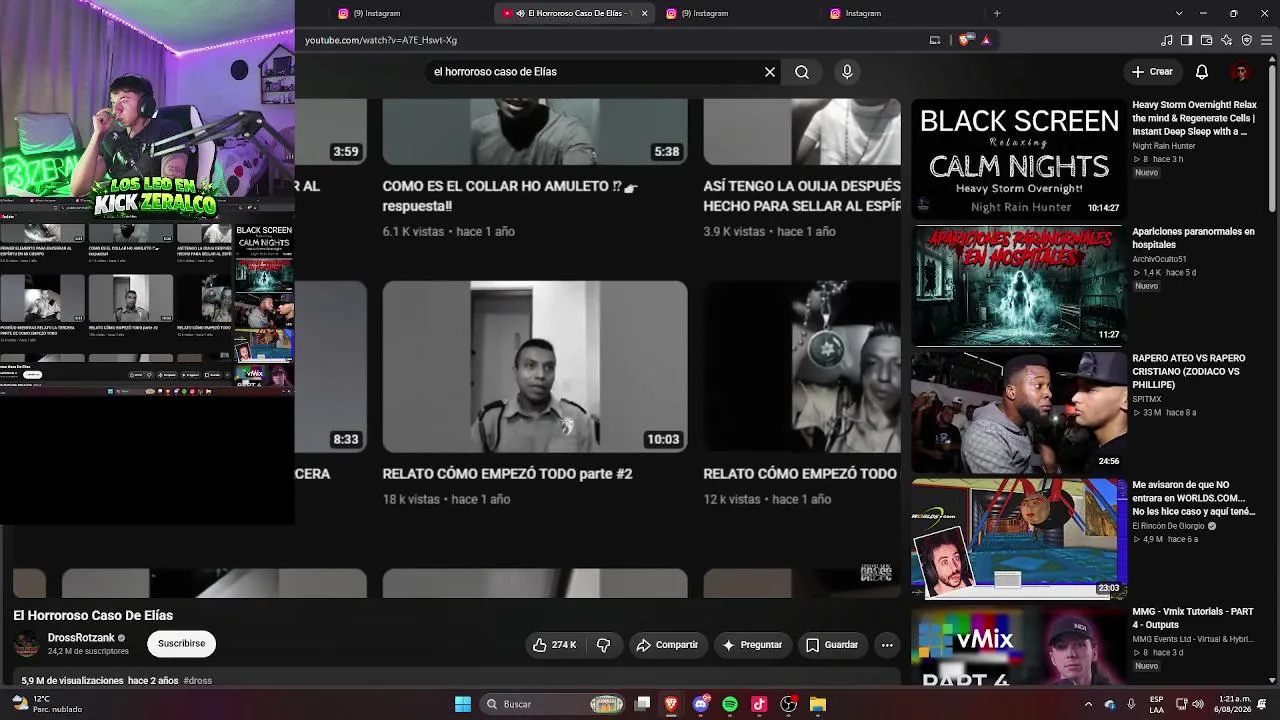Image resolution: width=1280 pixels, height=720 pixels.
Task: Open the Crear dropdown button
Action: pos(1152,72)
